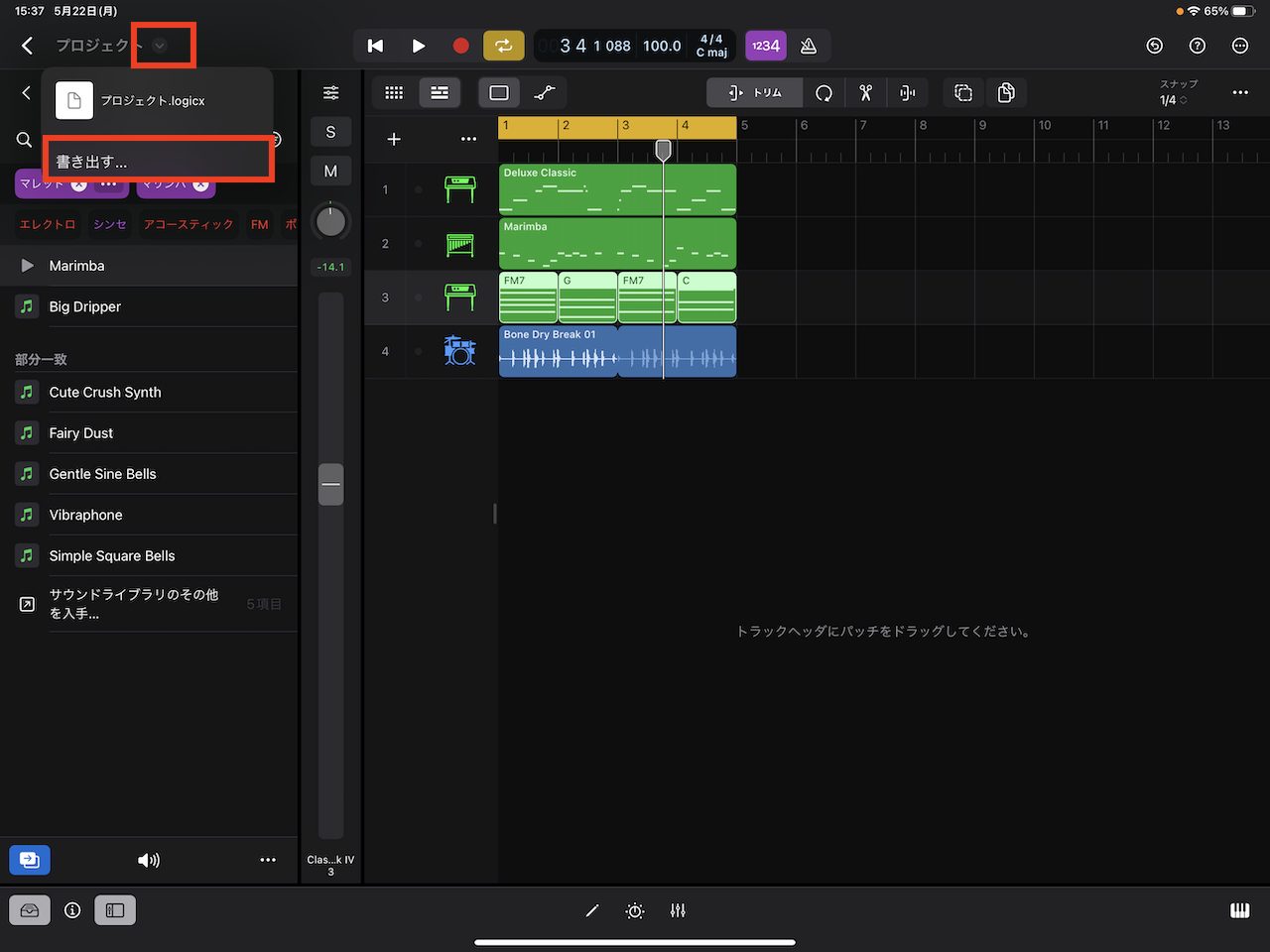
Task: Jump to the beginning of the project
Action: 375,46
